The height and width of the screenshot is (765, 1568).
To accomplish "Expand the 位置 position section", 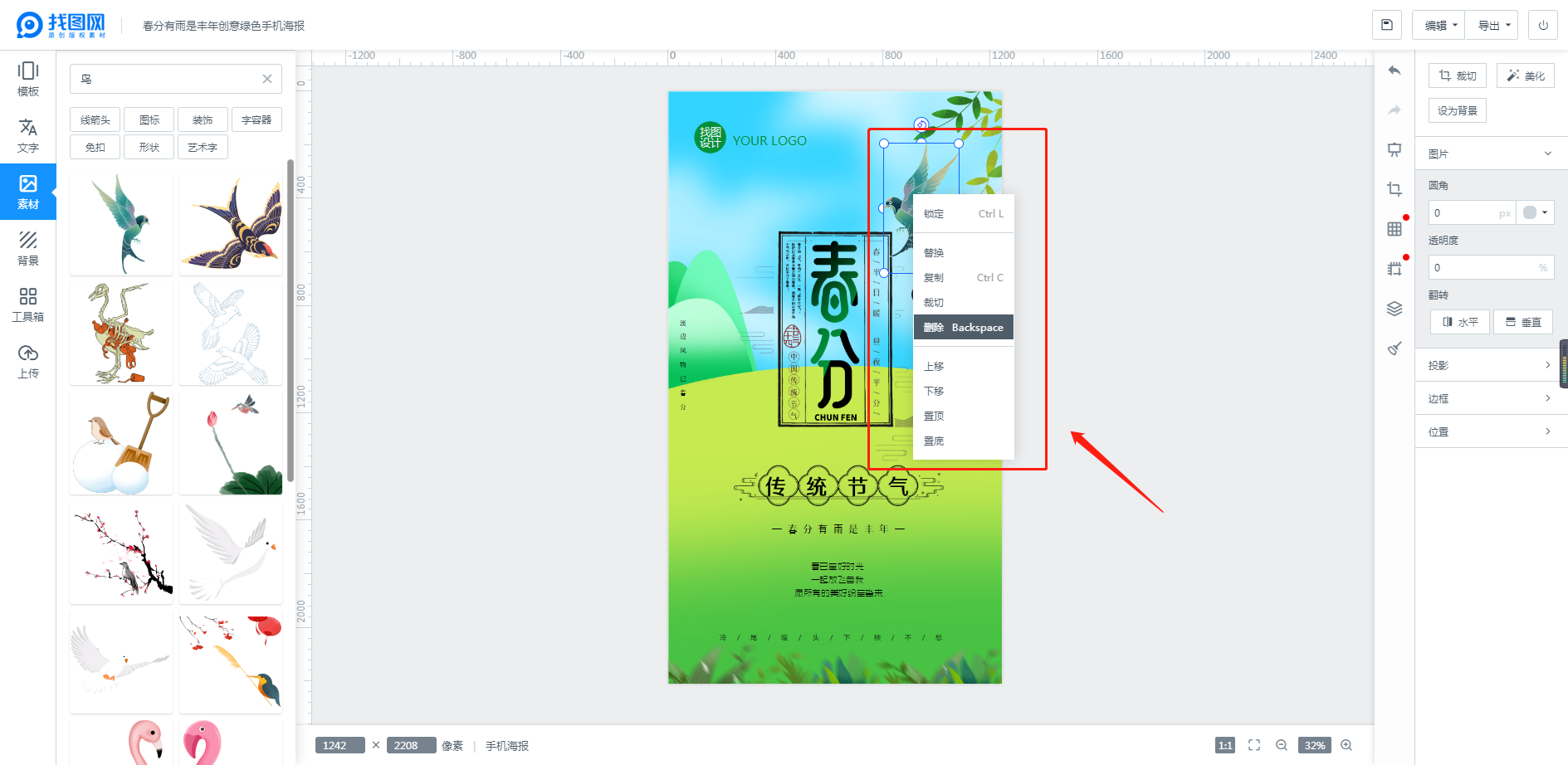I will [1492, 431].
